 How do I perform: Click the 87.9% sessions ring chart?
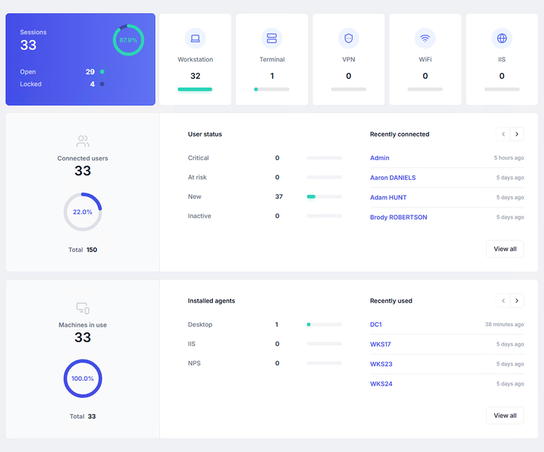pyautogui.click(x=128, y=40)
